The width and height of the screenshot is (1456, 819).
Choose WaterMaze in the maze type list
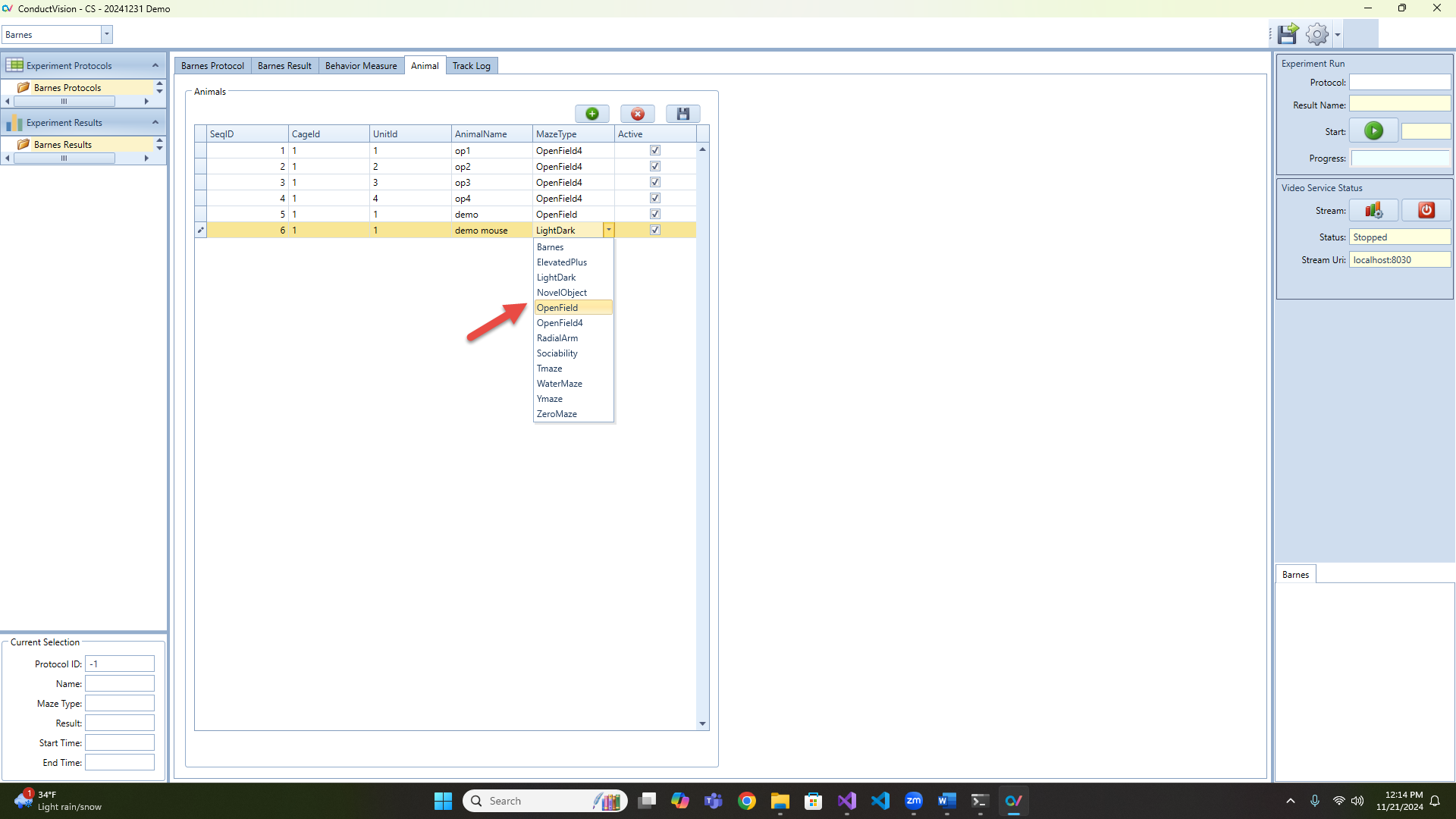click(560, 384)
